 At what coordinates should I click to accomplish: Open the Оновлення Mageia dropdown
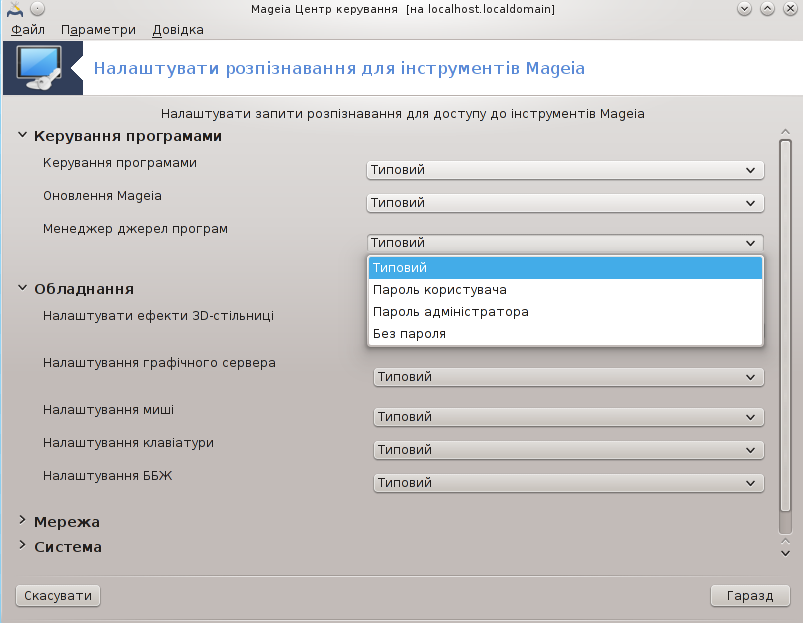pyautogui.click(x=565, y=203)
